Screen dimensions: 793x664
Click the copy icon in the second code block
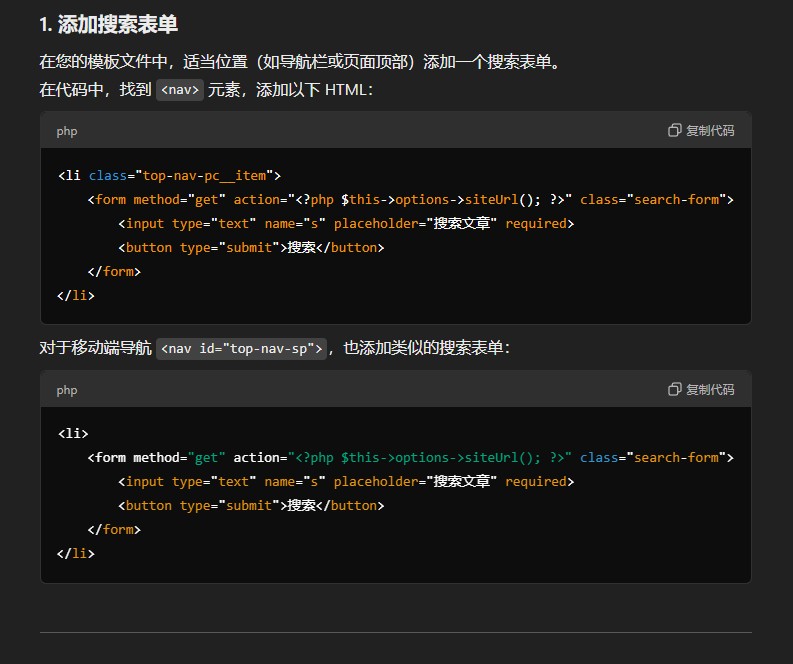click(x=675, y=389)
